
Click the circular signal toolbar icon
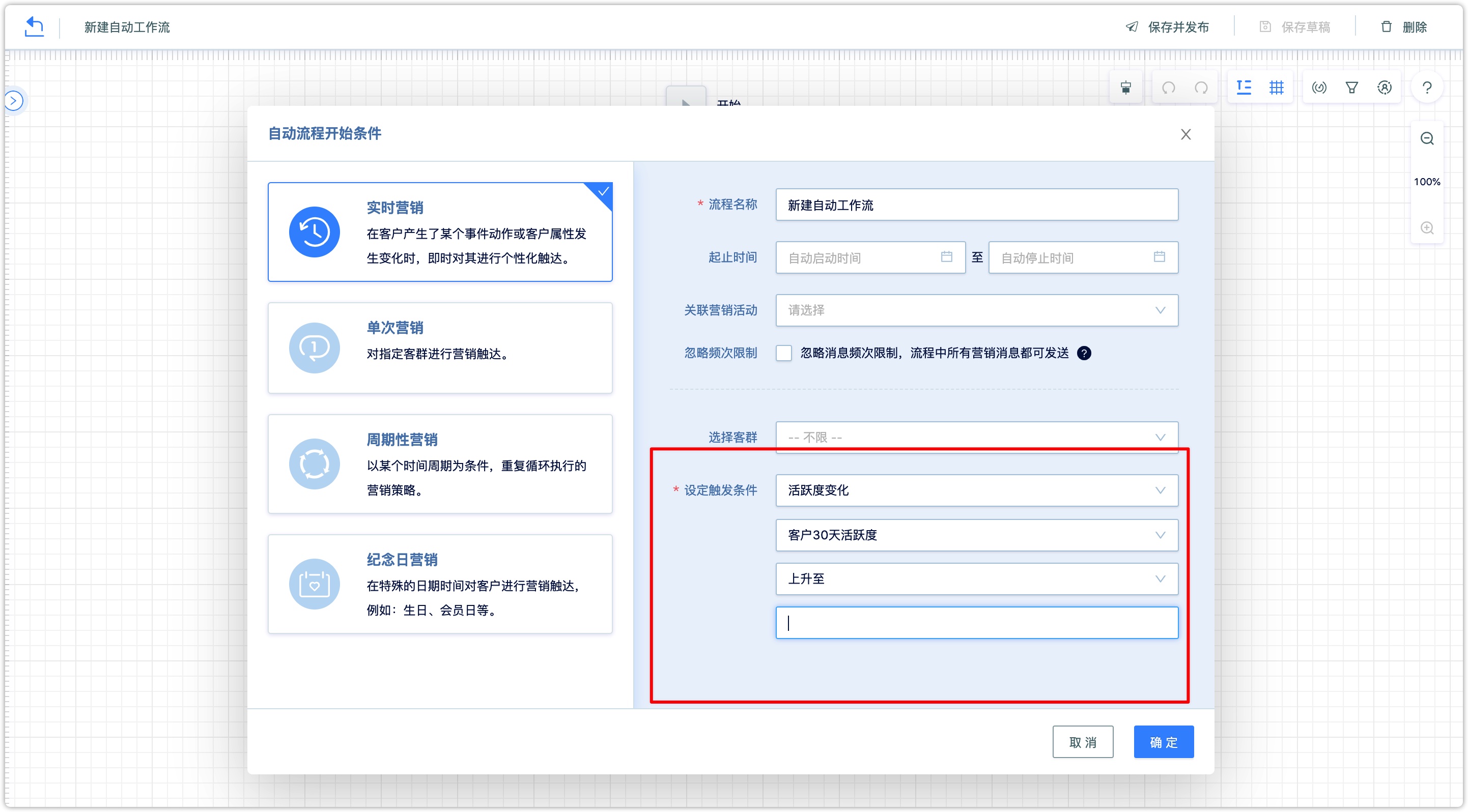pos(1319,87)
